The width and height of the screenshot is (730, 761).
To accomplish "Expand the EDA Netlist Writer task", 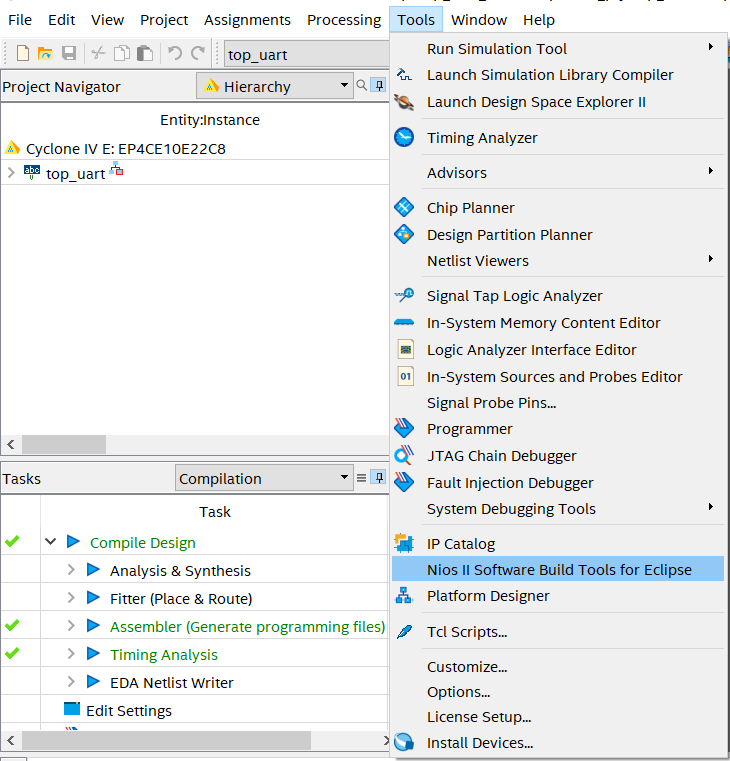I will point(71,682).
